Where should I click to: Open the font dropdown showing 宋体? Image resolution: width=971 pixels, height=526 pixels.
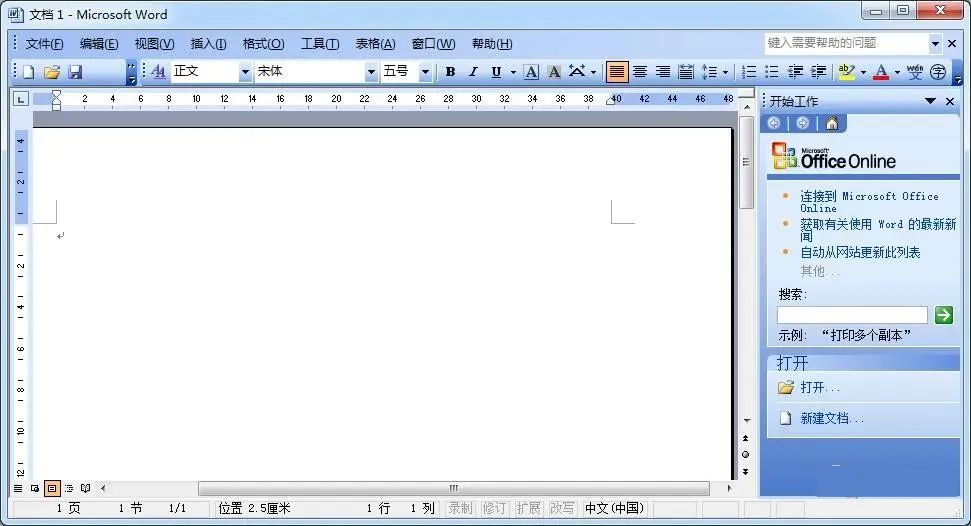click(x=371, y=72)
